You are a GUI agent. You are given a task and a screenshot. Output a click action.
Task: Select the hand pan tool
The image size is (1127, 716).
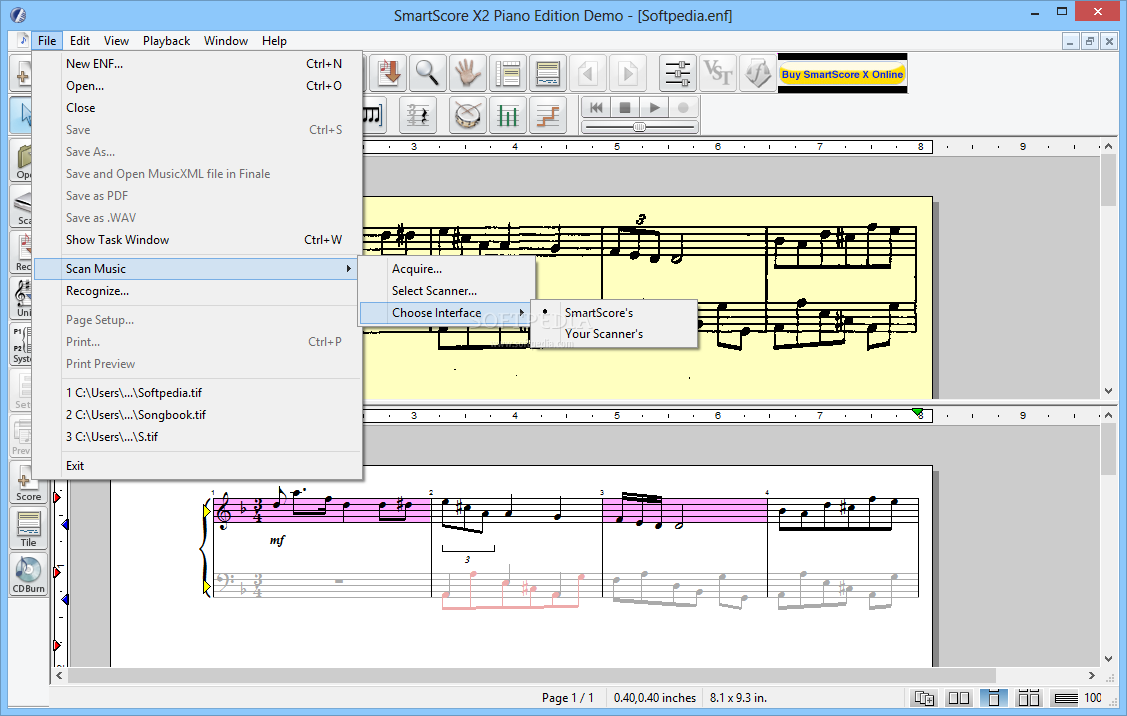[x=468, y=73]
